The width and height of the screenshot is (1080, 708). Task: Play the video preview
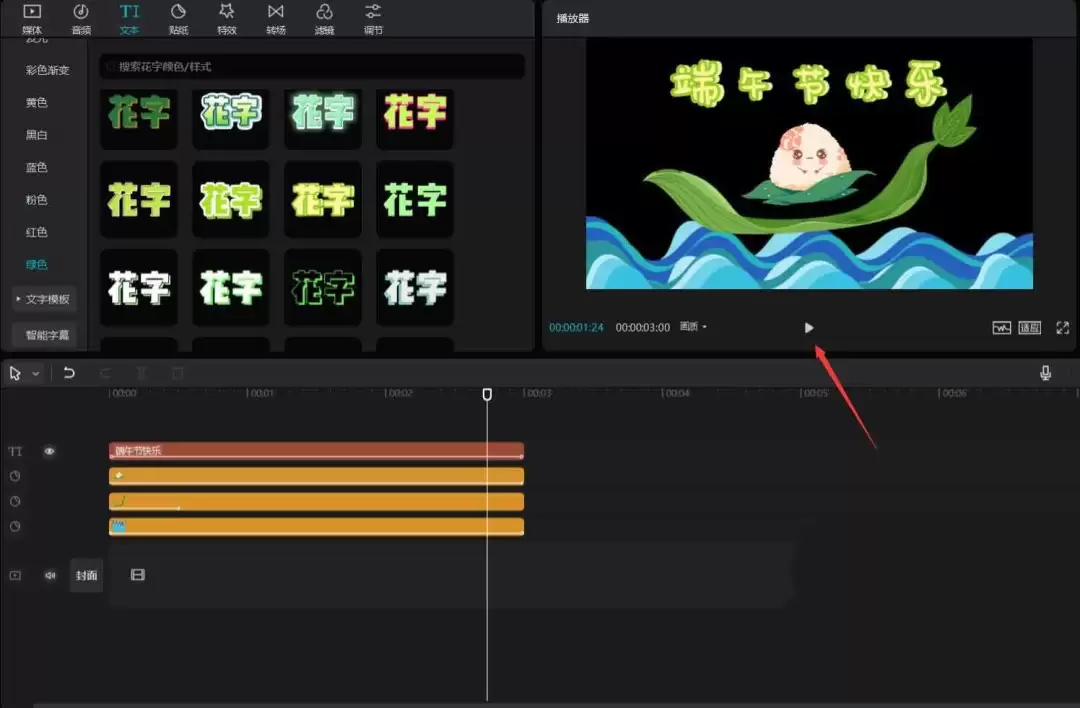click(x=809, y=328)
